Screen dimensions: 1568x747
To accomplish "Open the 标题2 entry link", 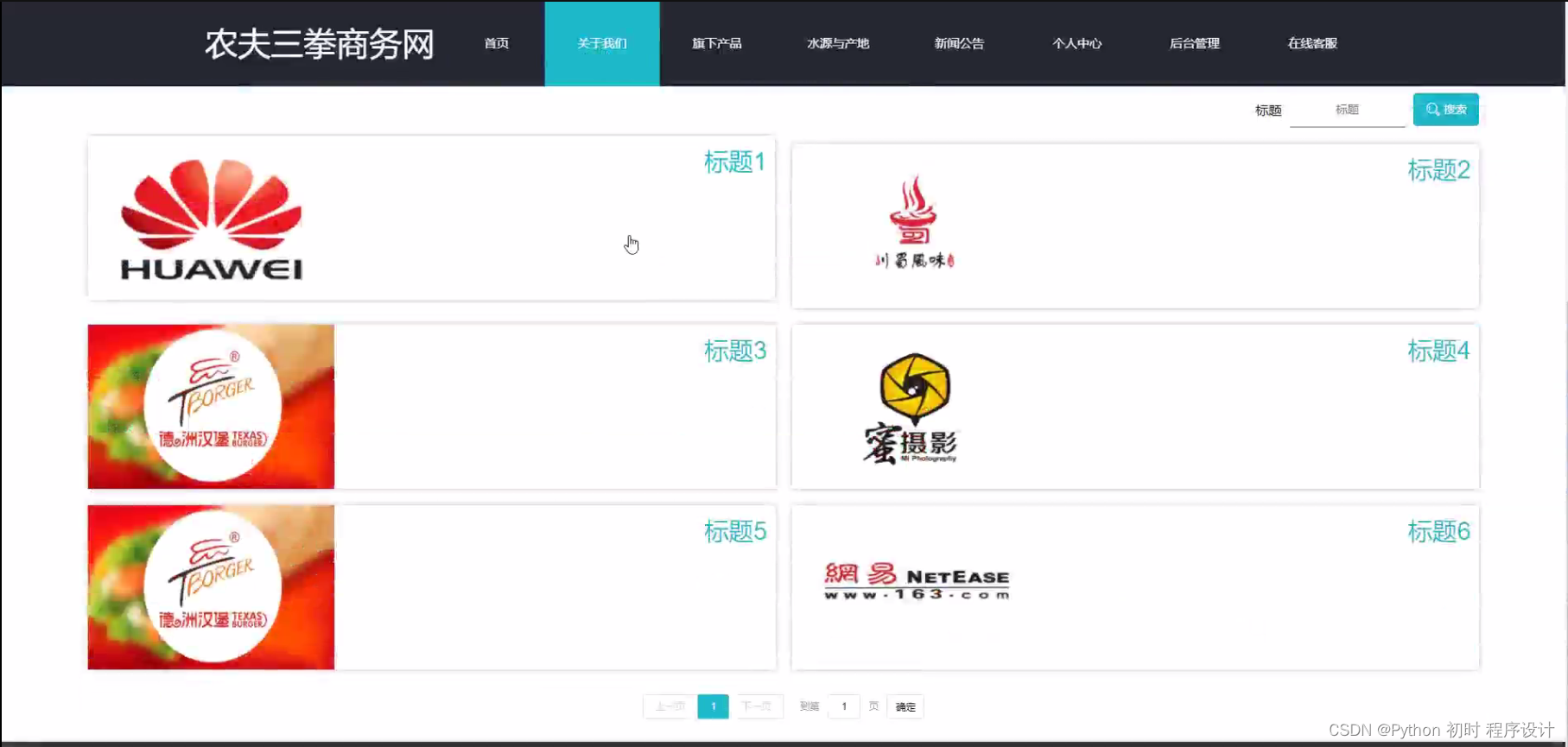I will pos(1438,170).
